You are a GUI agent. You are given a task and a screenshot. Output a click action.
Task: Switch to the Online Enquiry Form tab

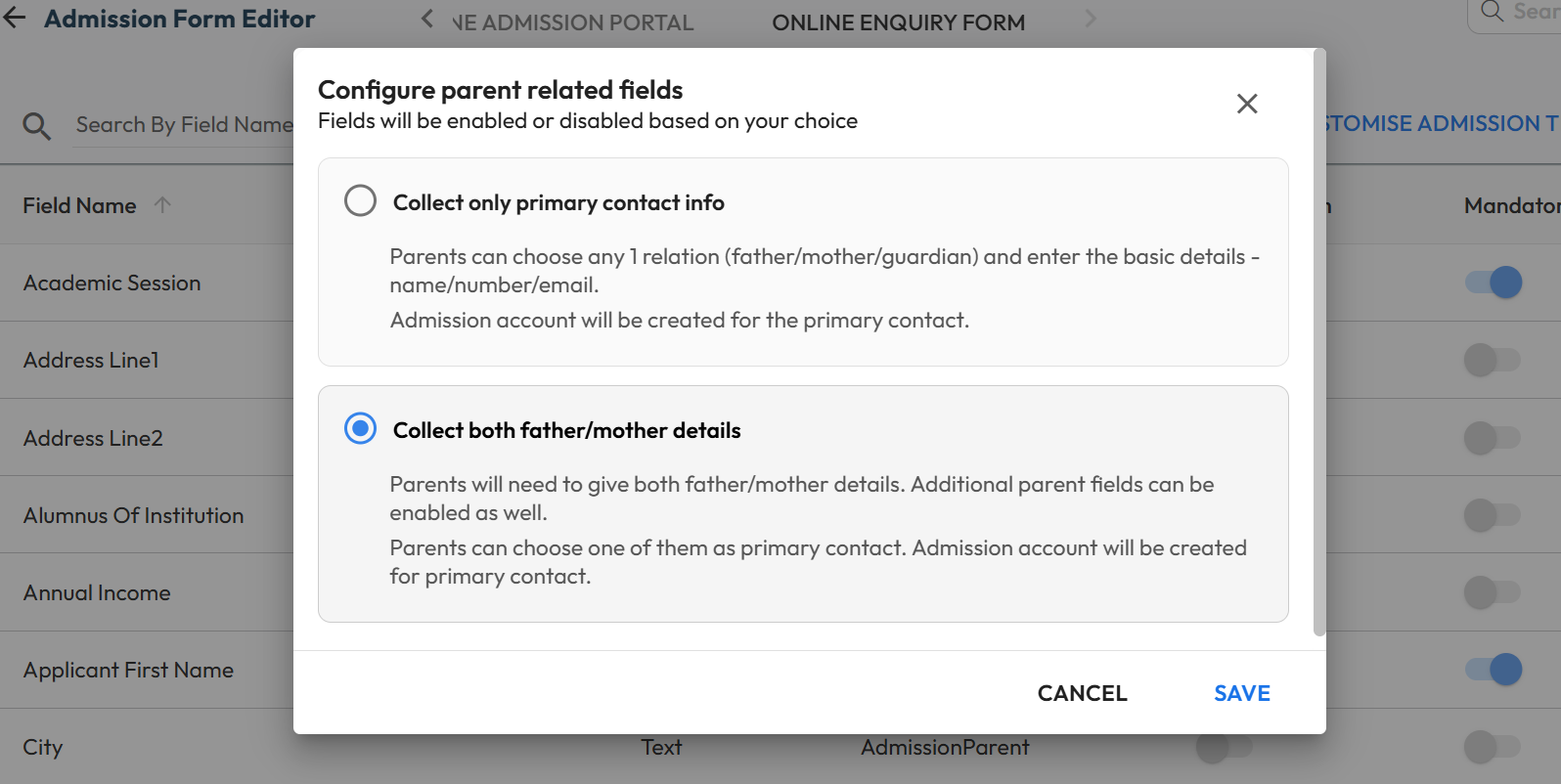(x=898, y=22)
